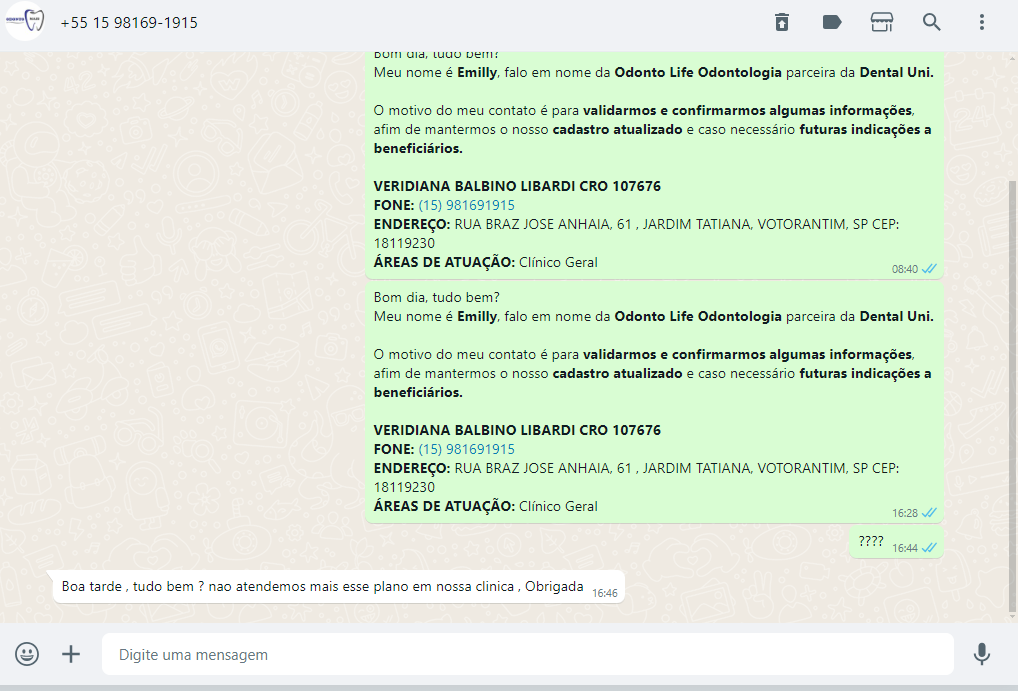Open the three-dot more options menu
Viewport: 1018px width, 691px height.
982,22
